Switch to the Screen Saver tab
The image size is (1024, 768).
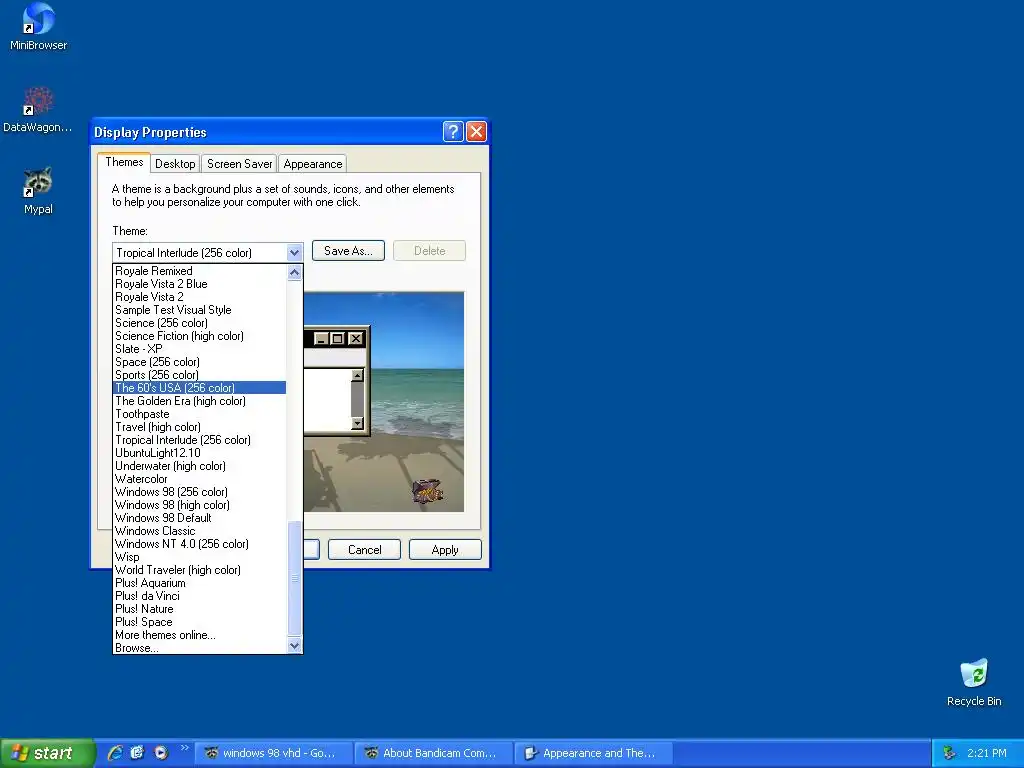[240, 164]
